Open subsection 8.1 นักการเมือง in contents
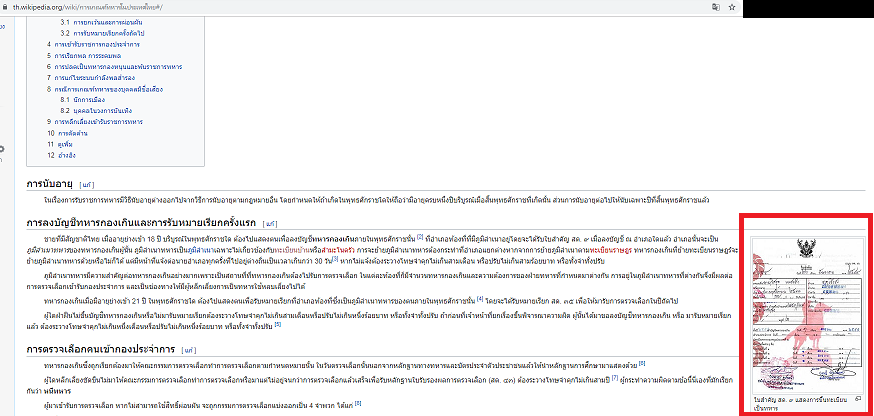This screenshot has width=874, height=416. pos(82,100)
